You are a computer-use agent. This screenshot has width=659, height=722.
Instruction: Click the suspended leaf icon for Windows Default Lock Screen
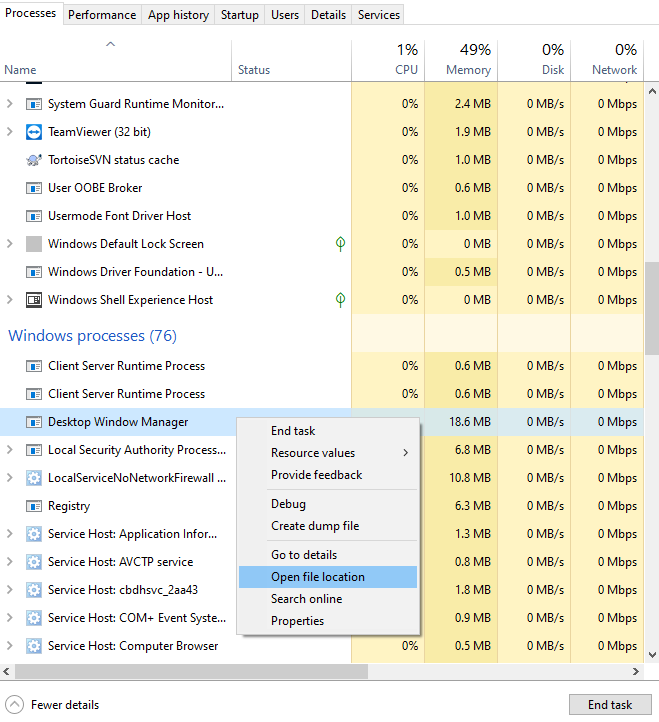(340, 244)
